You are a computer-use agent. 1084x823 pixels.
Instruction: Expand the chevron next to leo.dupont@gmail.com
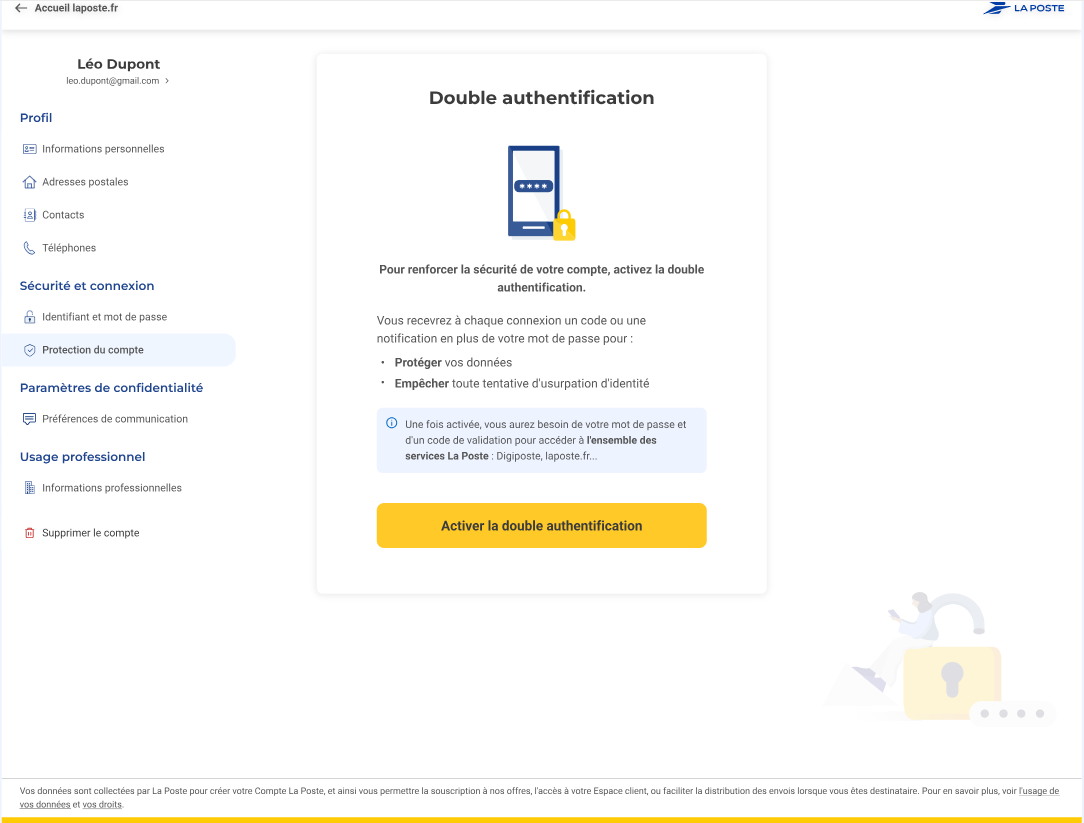coord(167,81)
